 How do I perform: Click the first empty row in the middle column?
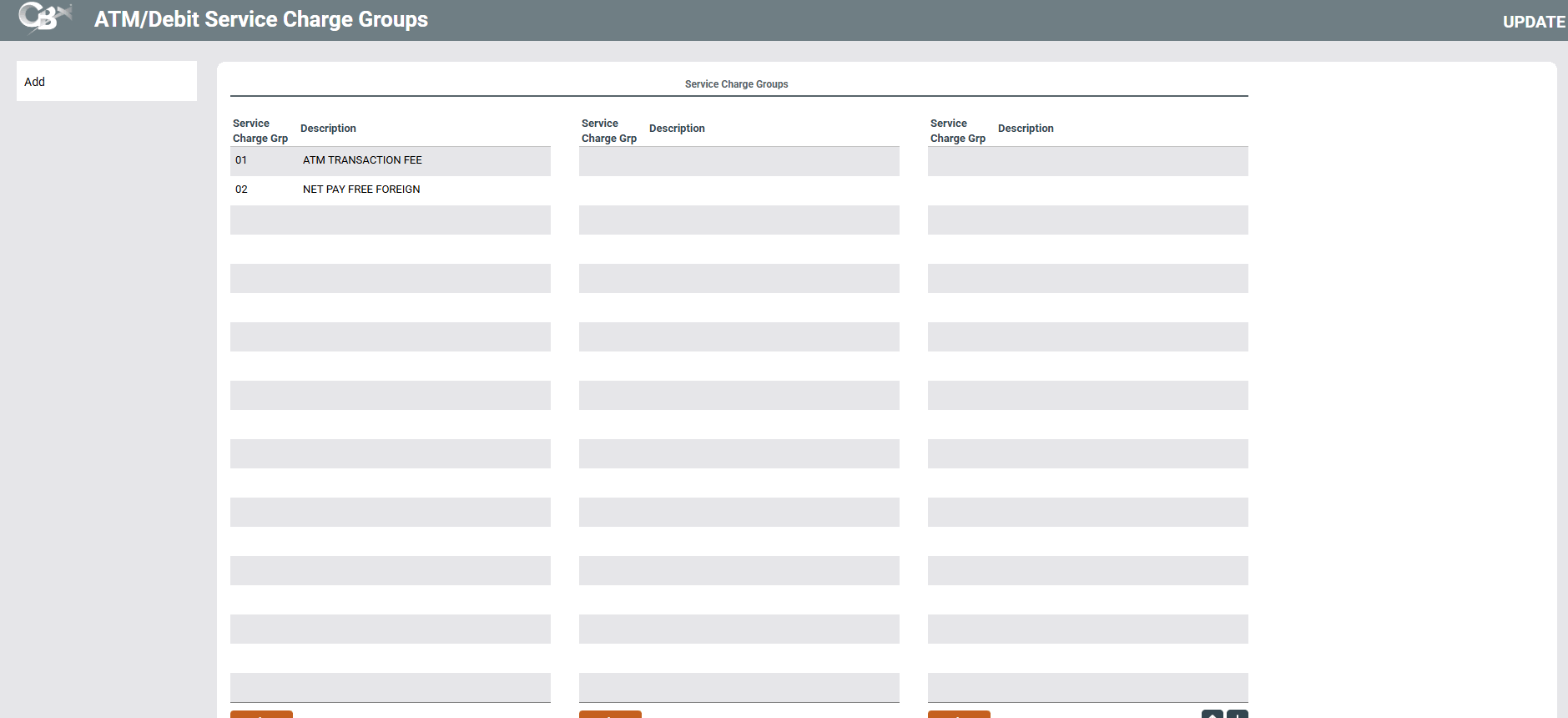(x=739, y=161)
